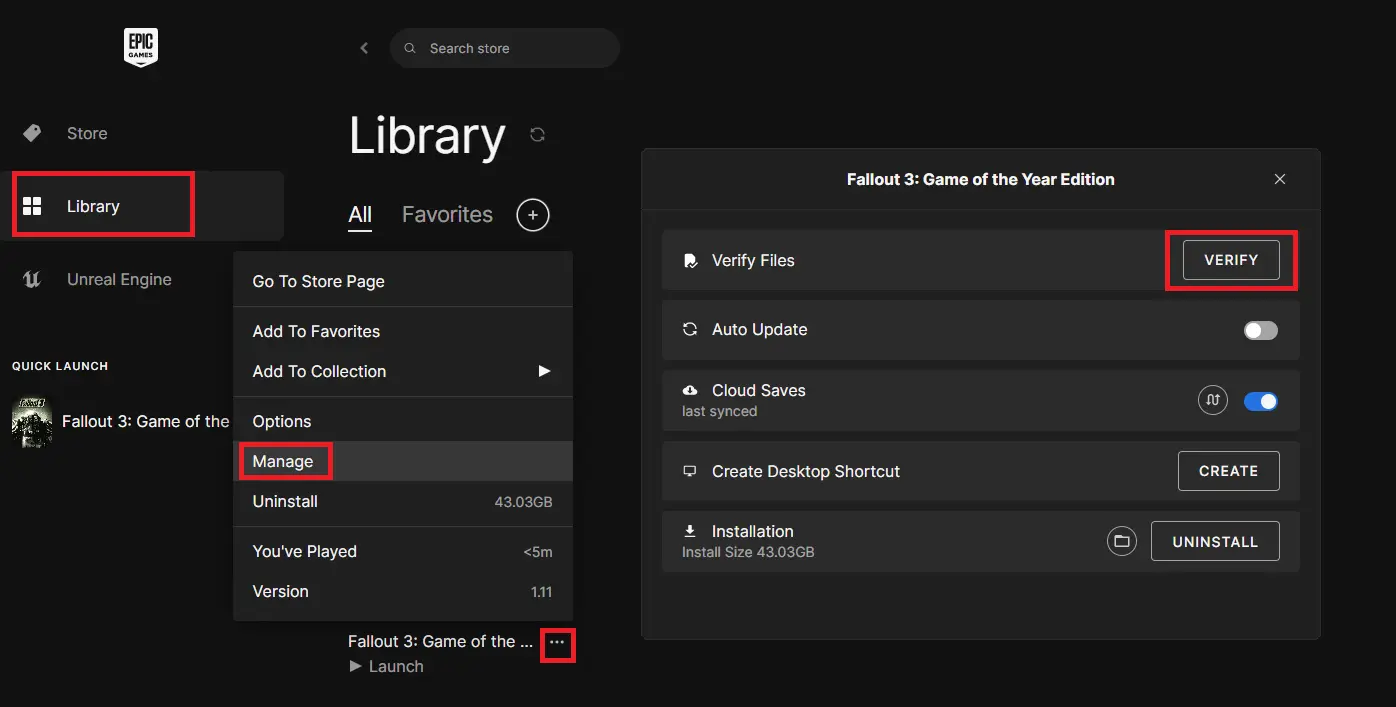Click the back navigation chevron
Screen dimensions: 1396x707
(363, 47)
